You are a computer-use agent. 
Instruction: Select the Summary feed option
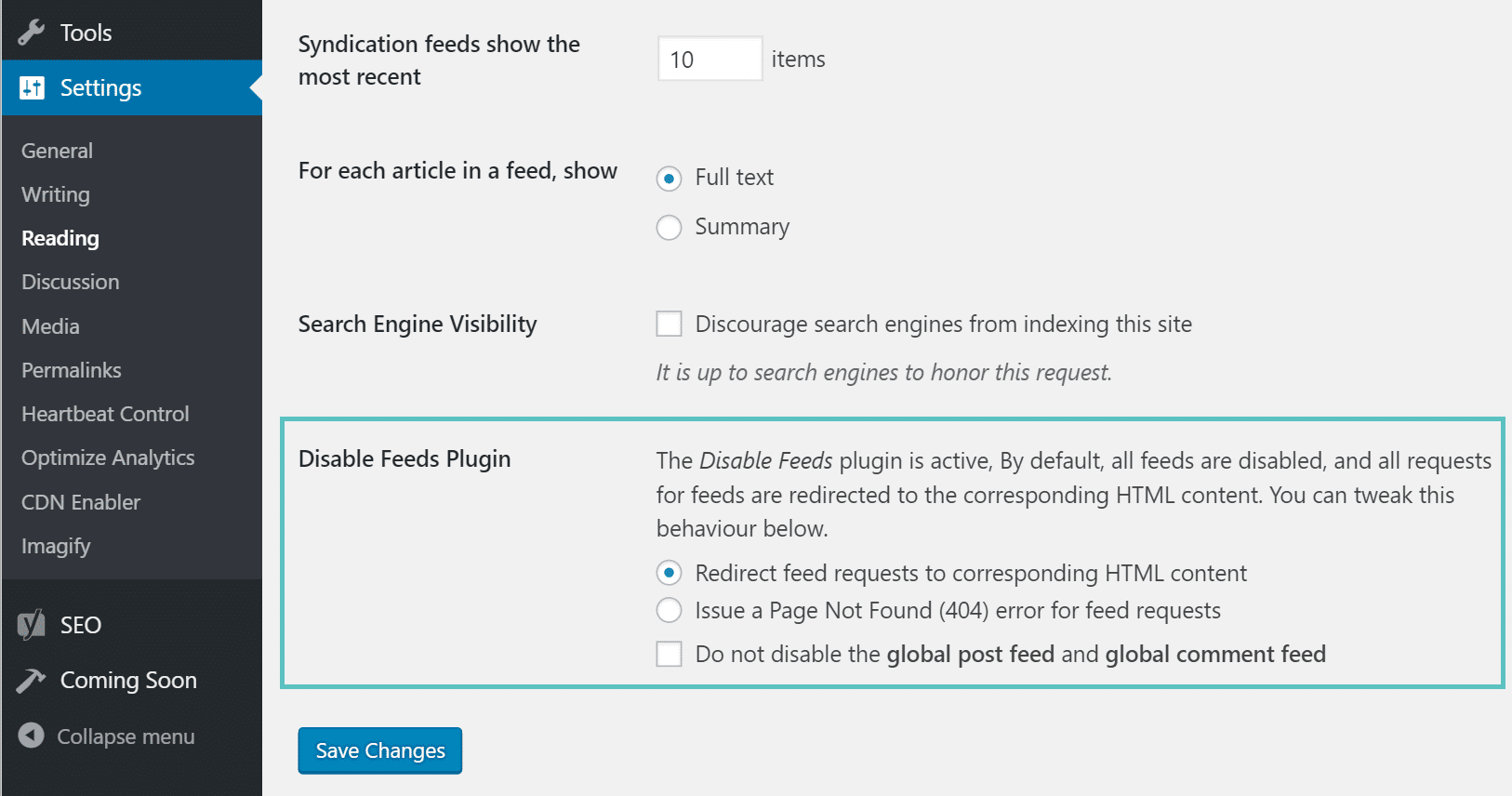pyautogui.click(x=669, y=228)
